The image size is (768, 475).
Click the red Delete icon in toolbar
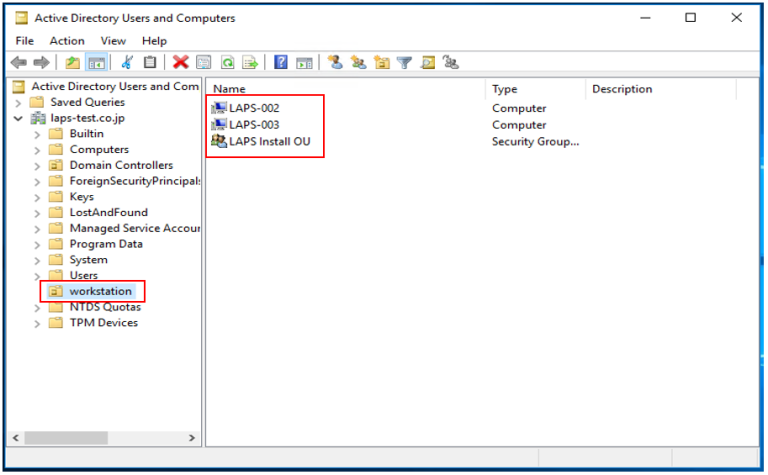pos(180,62)
